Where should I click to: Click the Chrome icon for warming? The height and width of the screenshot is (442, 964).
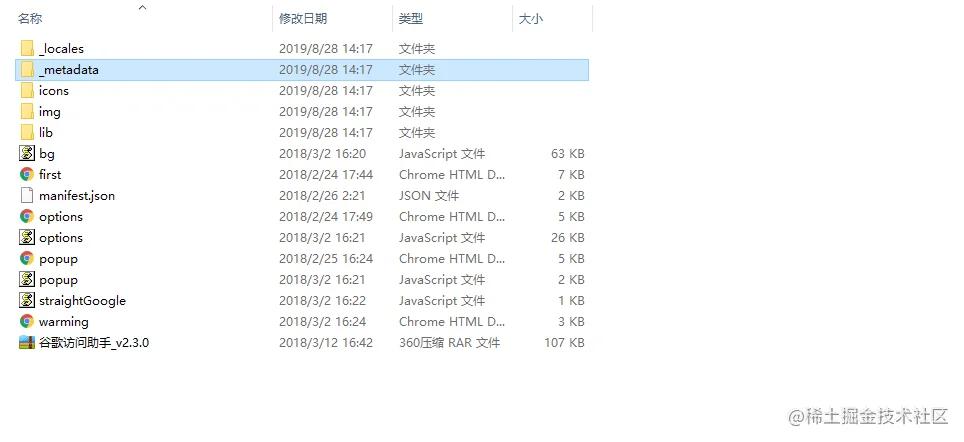(x=26, y=321)
